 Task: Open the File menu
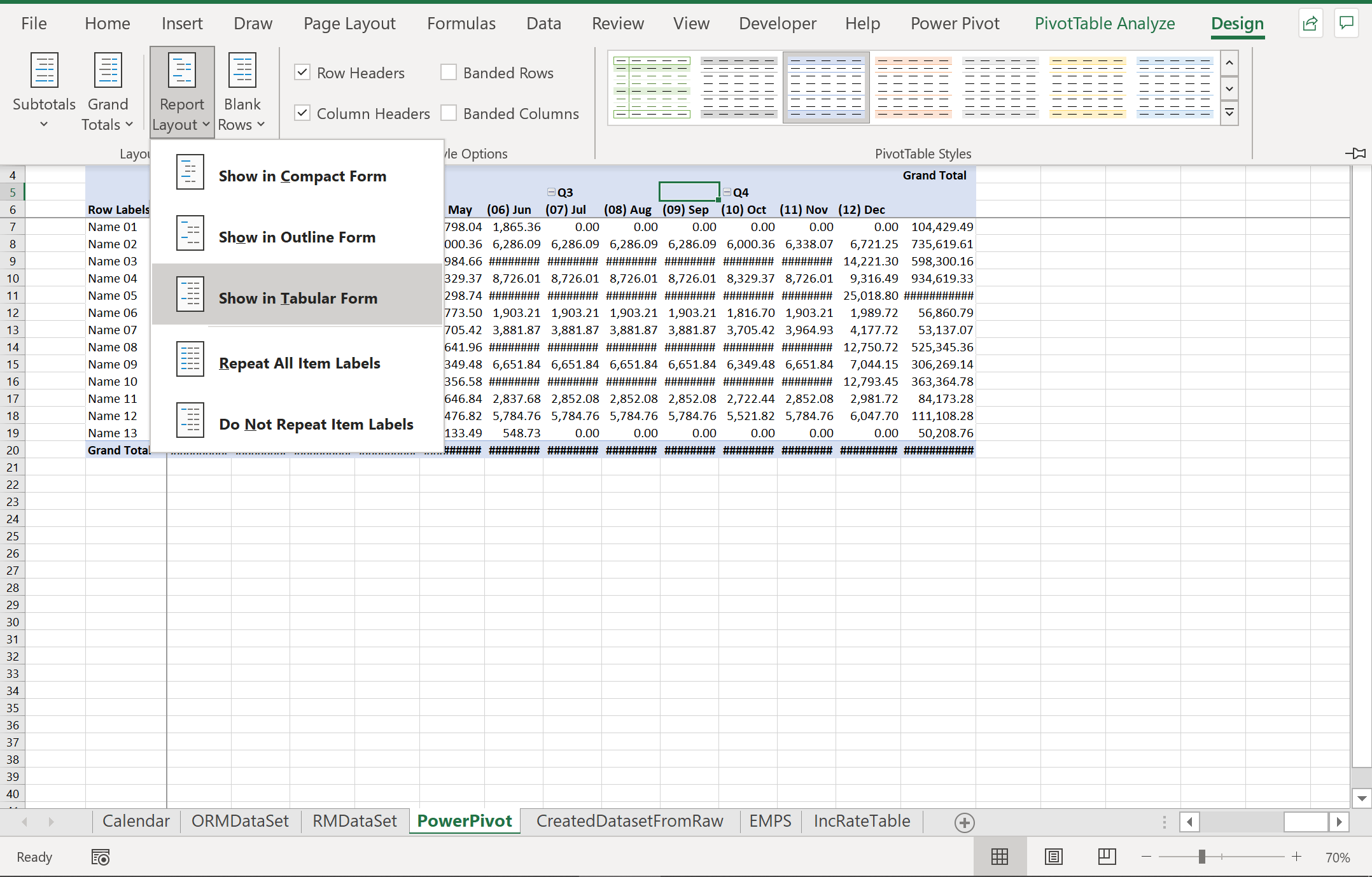click(x=34, y=24)
